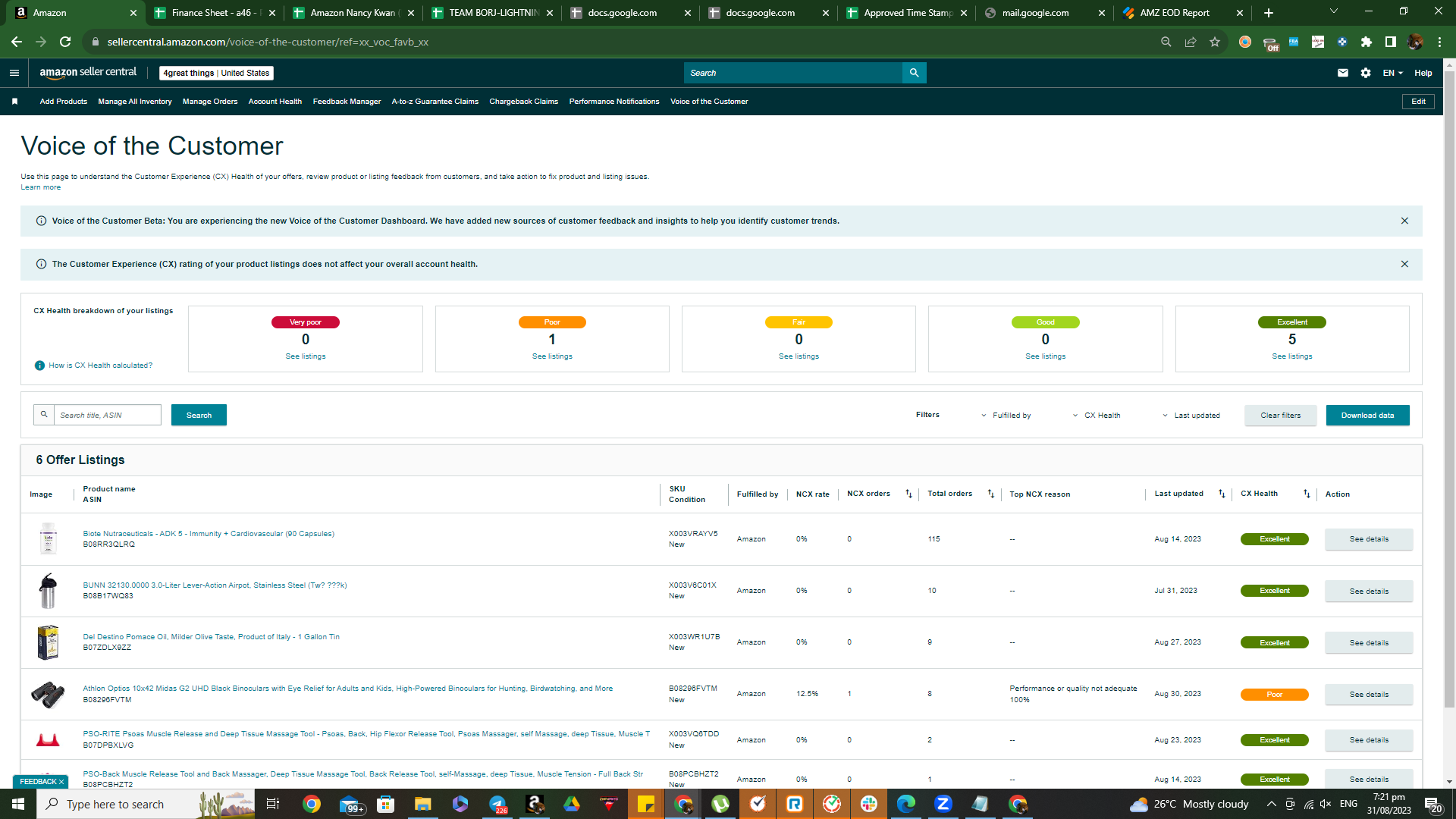Image resolution: width=1456 pixels, height=819 pixels.
Task: Click the Search title, ASIN input field
Action: pyautogui.click(x=107, y=415)
